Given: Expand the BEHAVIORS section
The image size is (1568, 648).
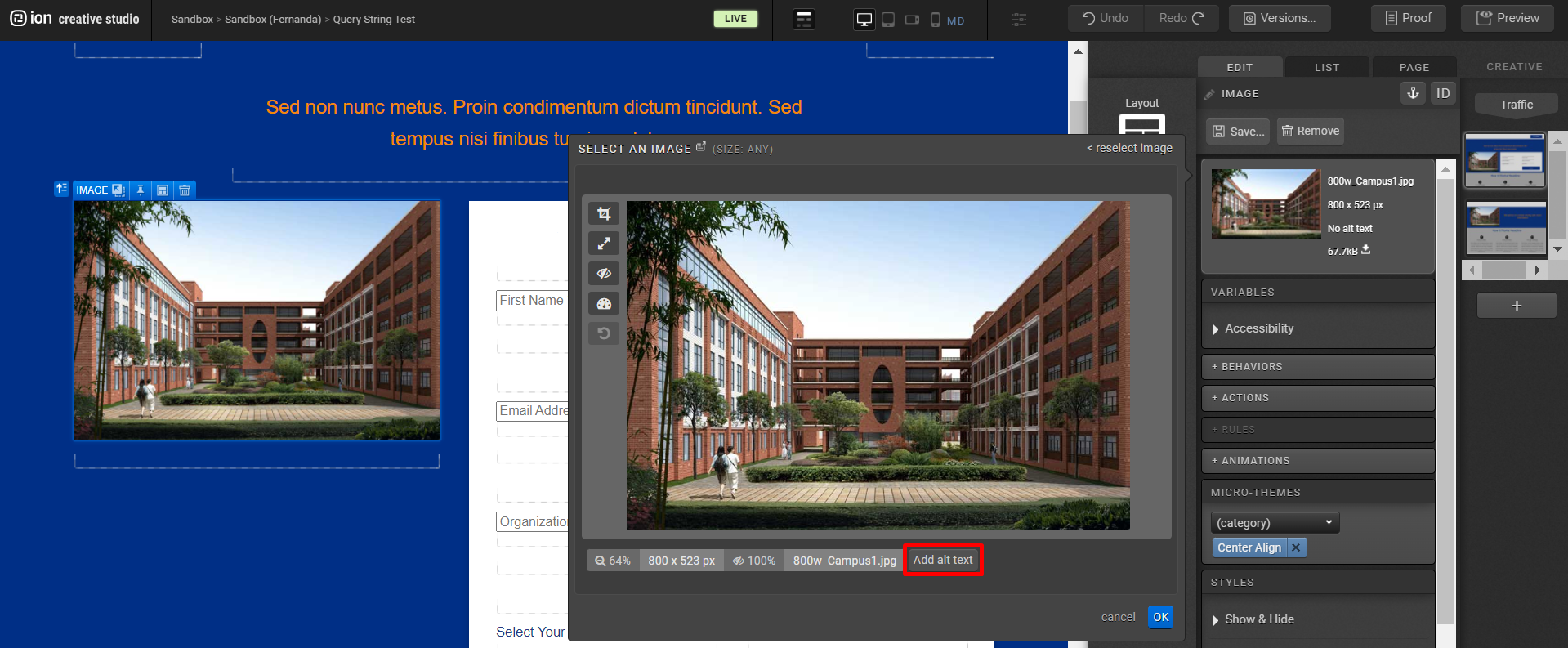Looking at the screenshot, I should (x=1317, y=367).
